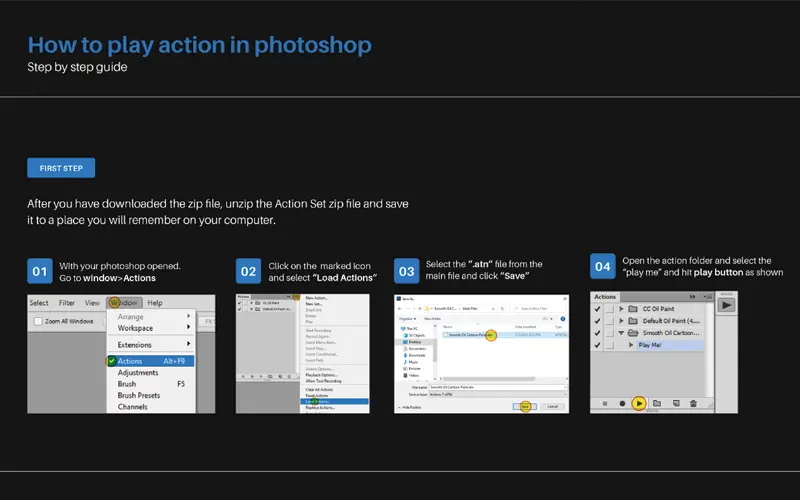Toggle the checkmark for Default Oil Paint in step 04

coord(597,321)
